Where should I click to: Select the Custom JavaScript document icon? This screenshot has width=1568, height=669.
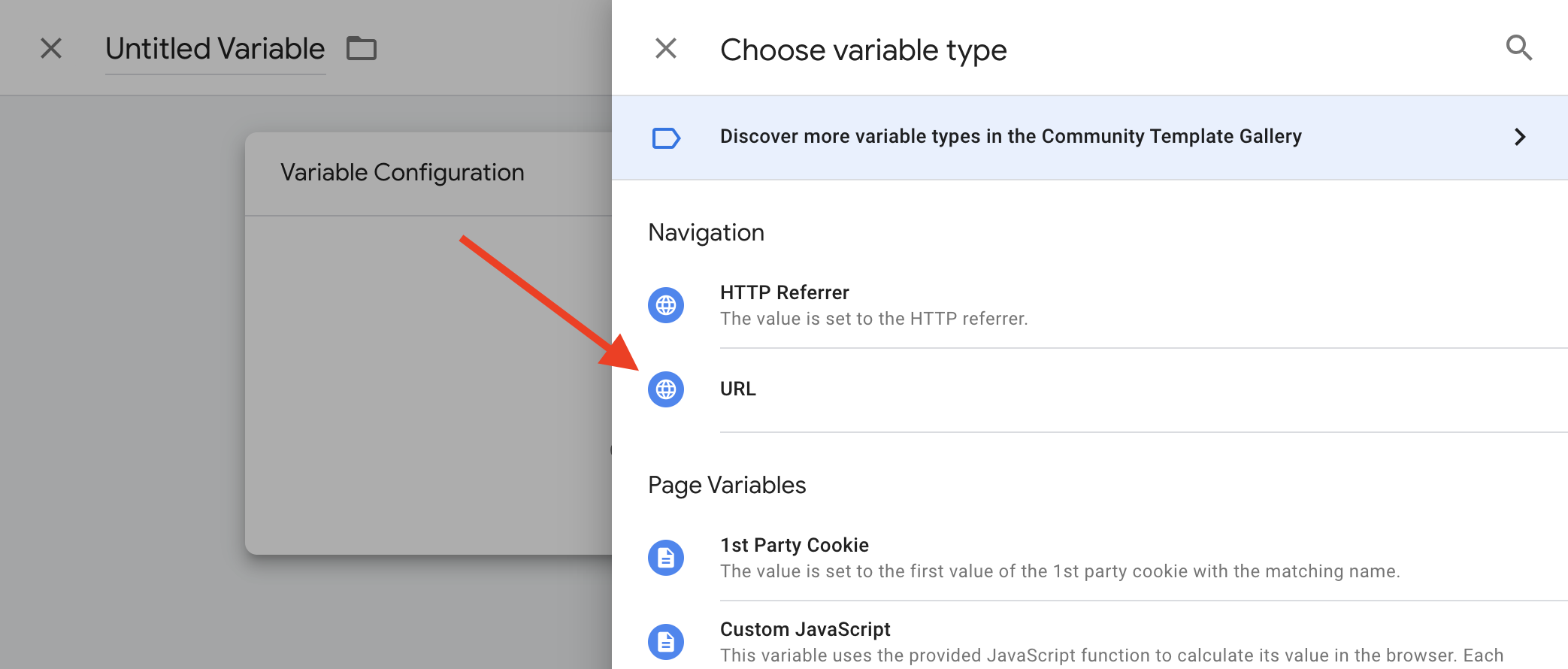[666, 642]
